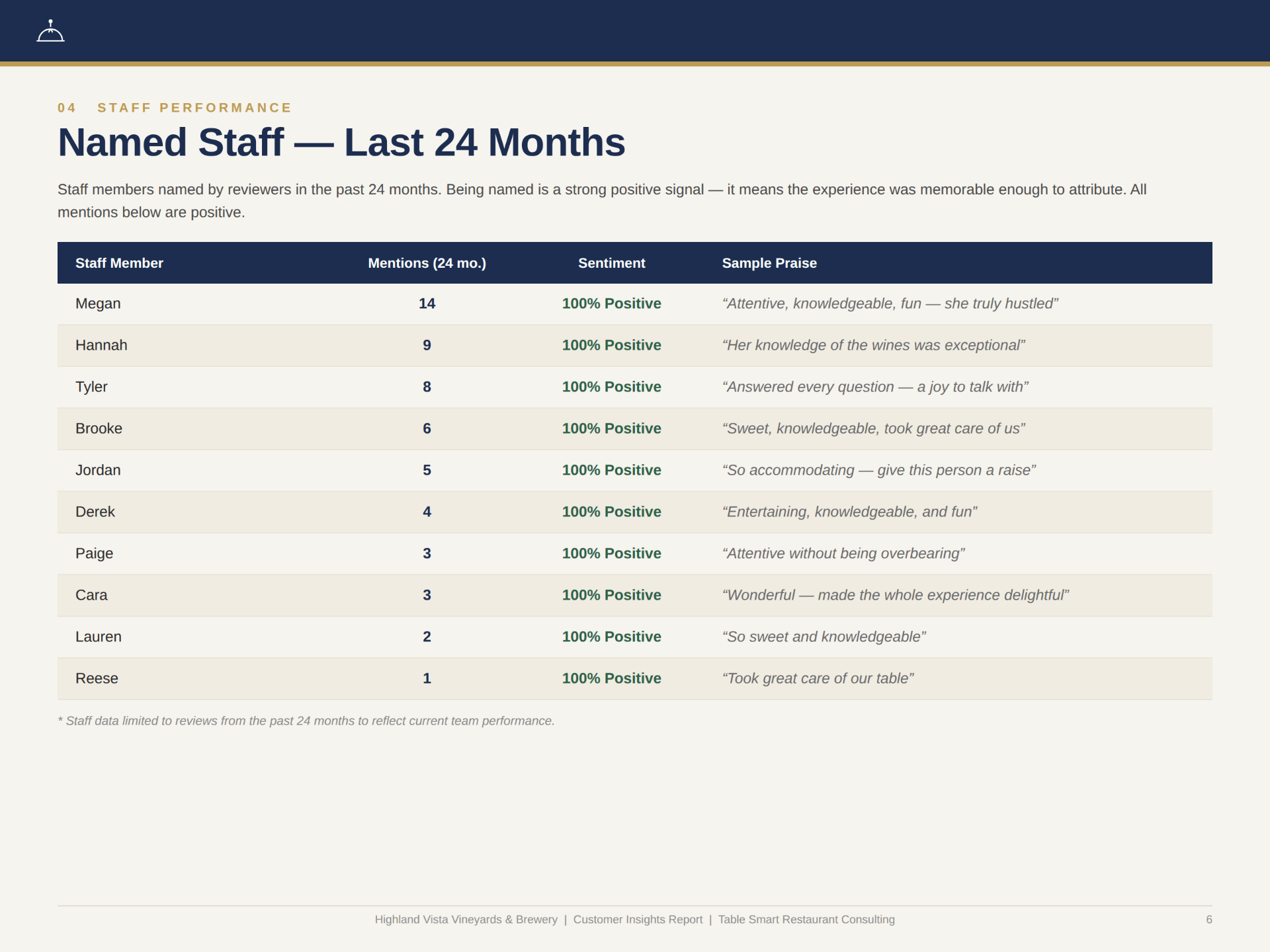
Task: Click Derek's mention count of 4
Action: click(427, 512)
